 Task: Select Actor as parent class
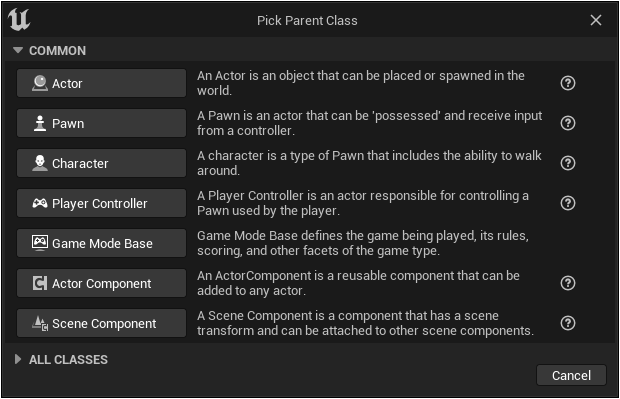(101, 83)
